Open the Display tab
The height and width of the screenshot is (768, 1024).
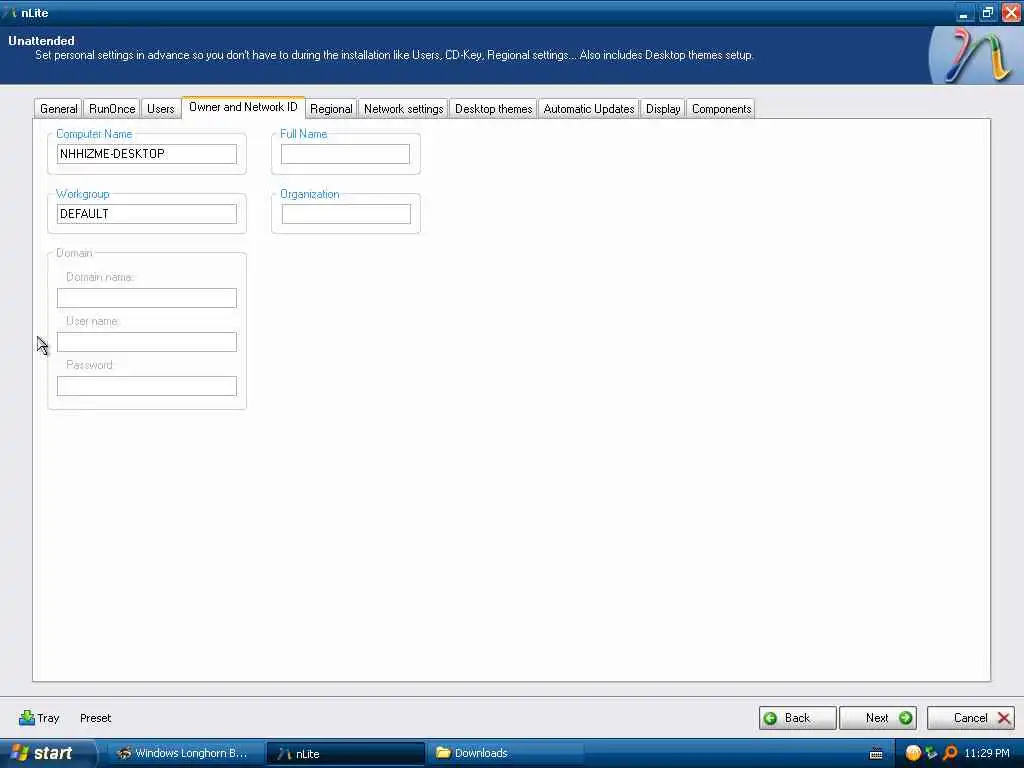tap(663, 108)
